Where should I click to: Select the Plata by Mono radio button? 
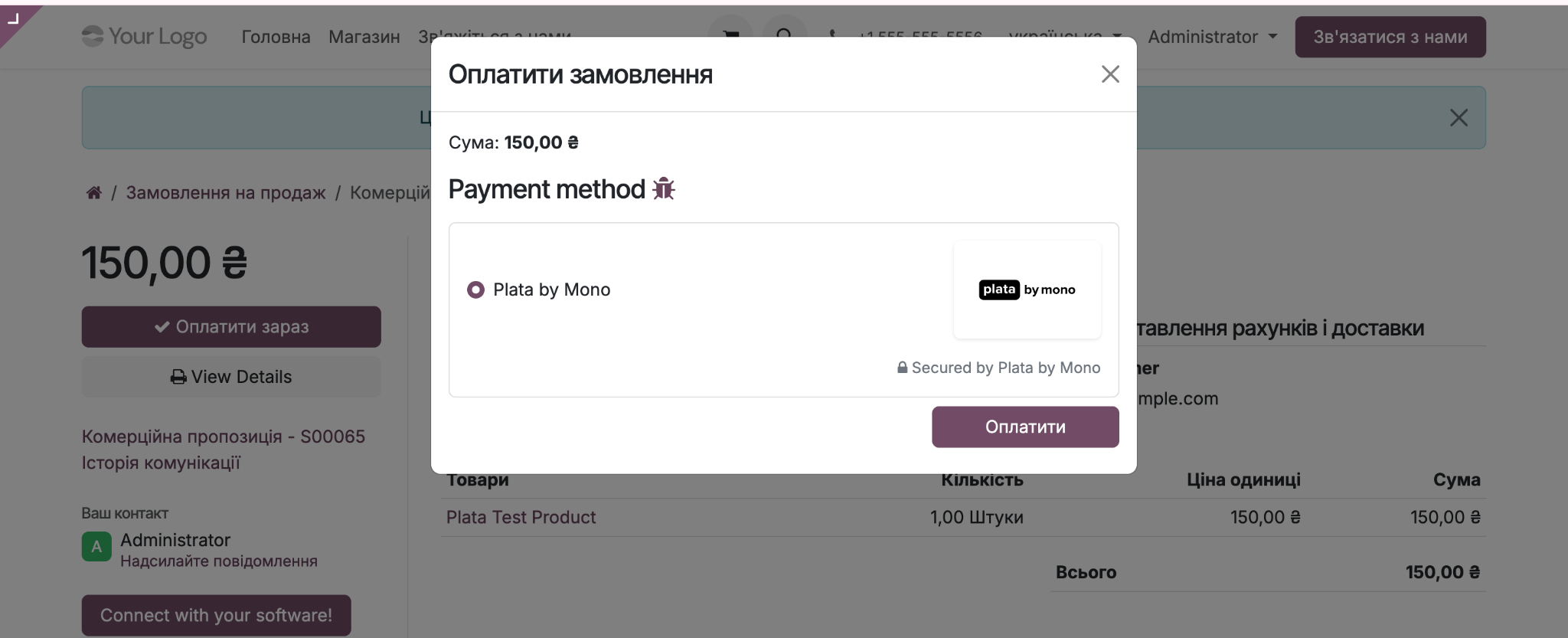[475, 290]
